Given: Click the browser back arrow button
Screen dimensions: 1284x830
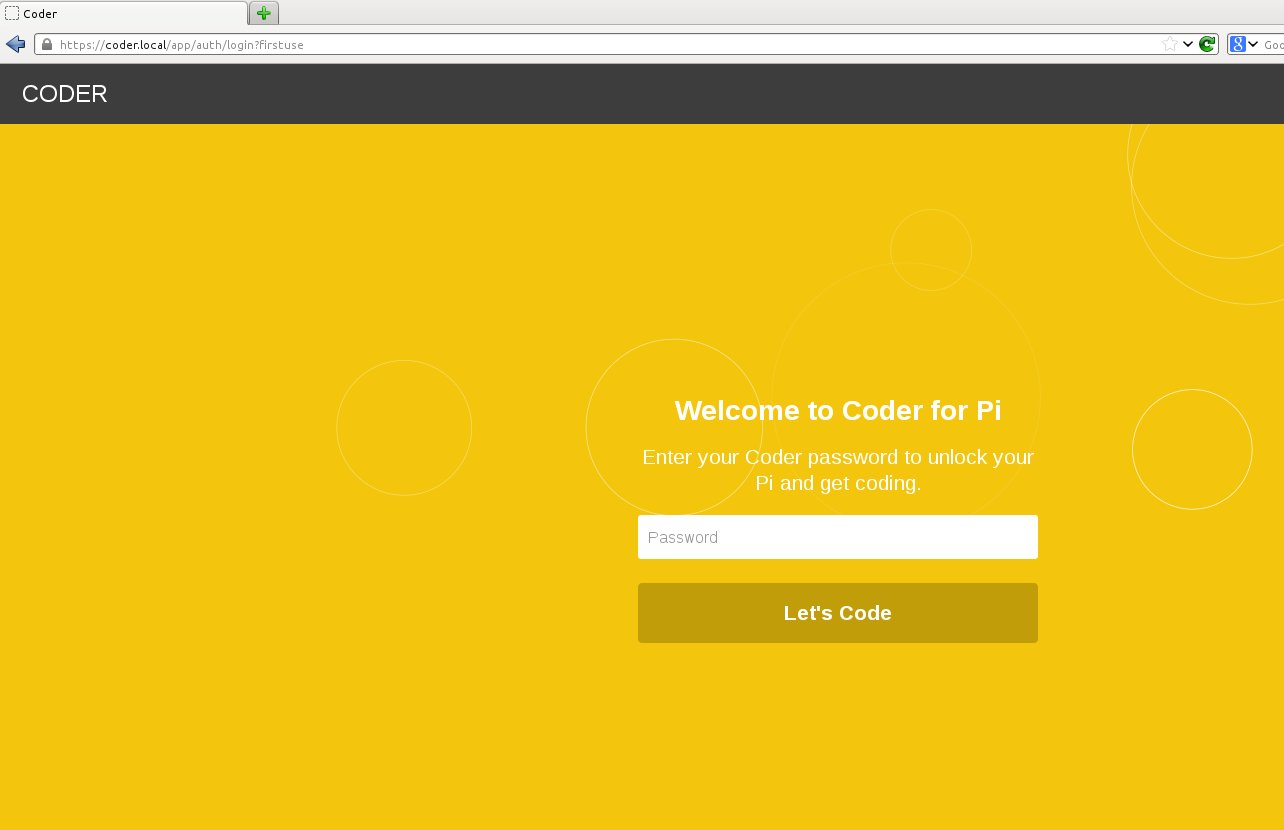Looking at the screenshot, I should 15,44.
